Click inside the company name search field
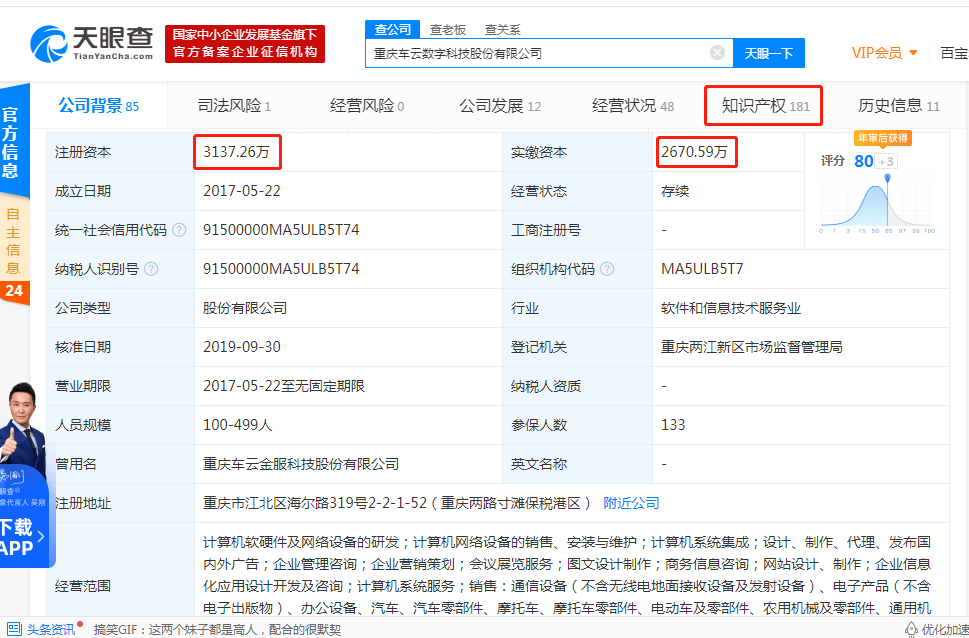969x638 pixels. click(540, 52)
